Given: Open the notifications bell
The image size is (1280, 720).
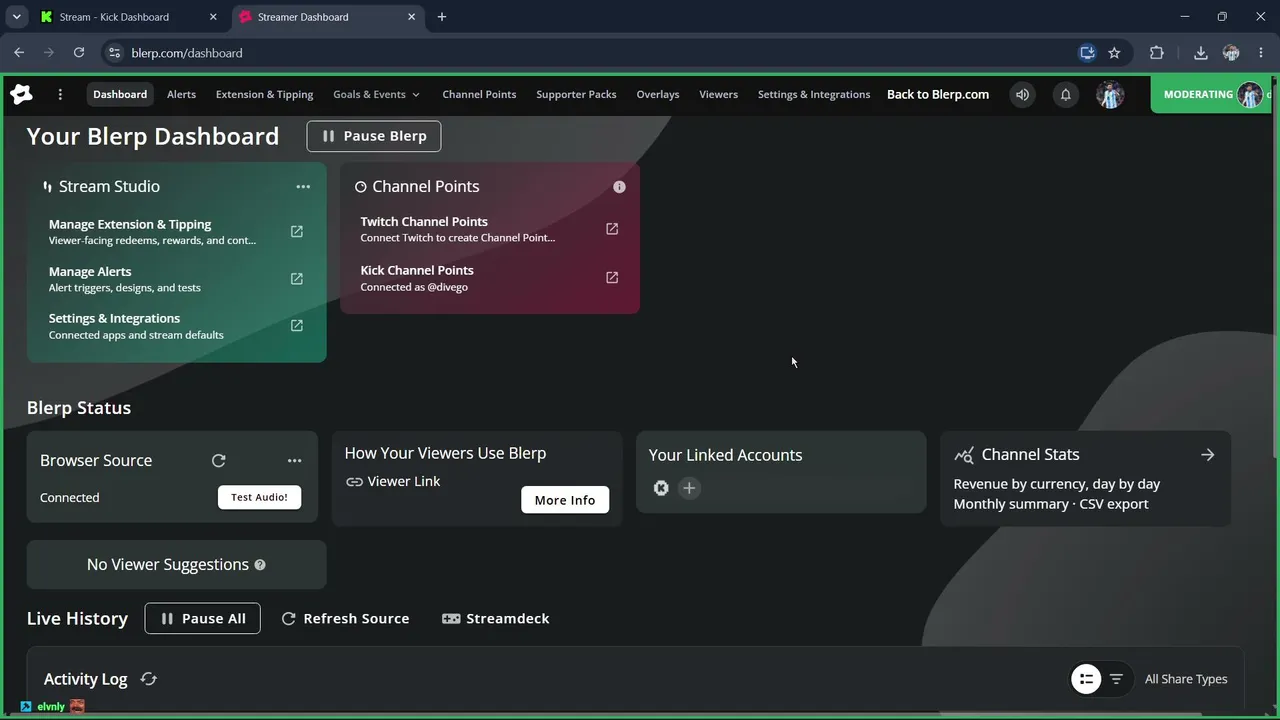Looking at the screenshot, I should pyautogui.click(x=1066, y=94).
